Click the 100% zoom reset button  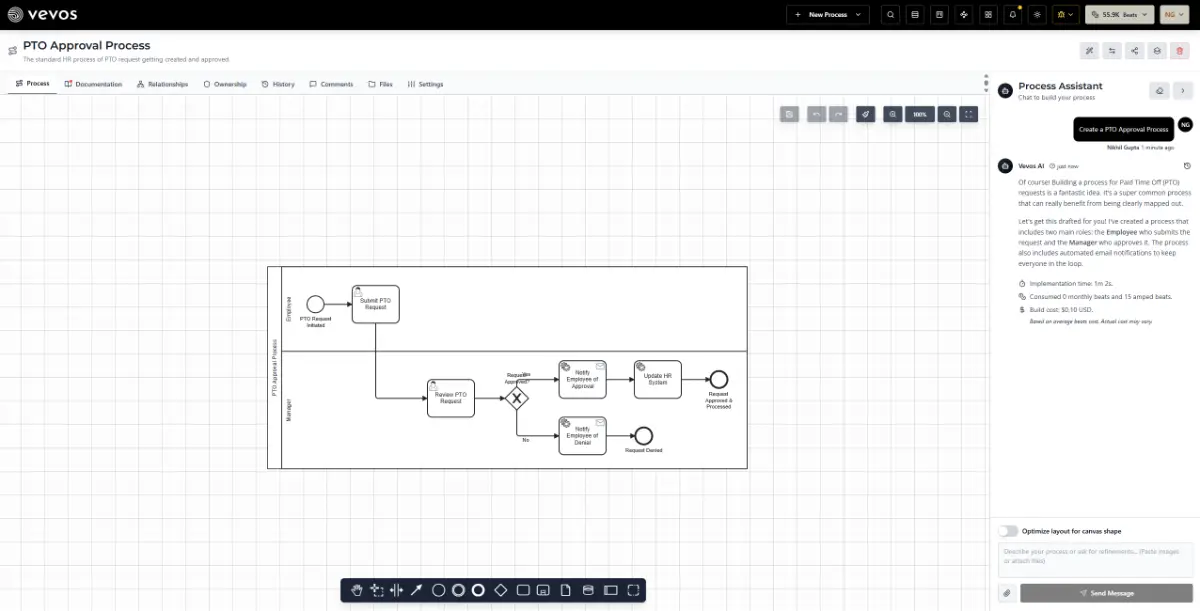[x=919, y=115]
